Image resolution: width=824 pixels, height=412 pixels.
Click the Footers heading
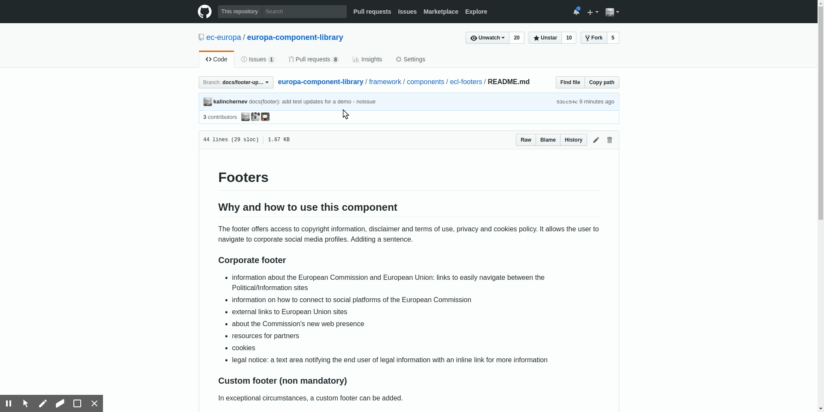pos(243,178)
